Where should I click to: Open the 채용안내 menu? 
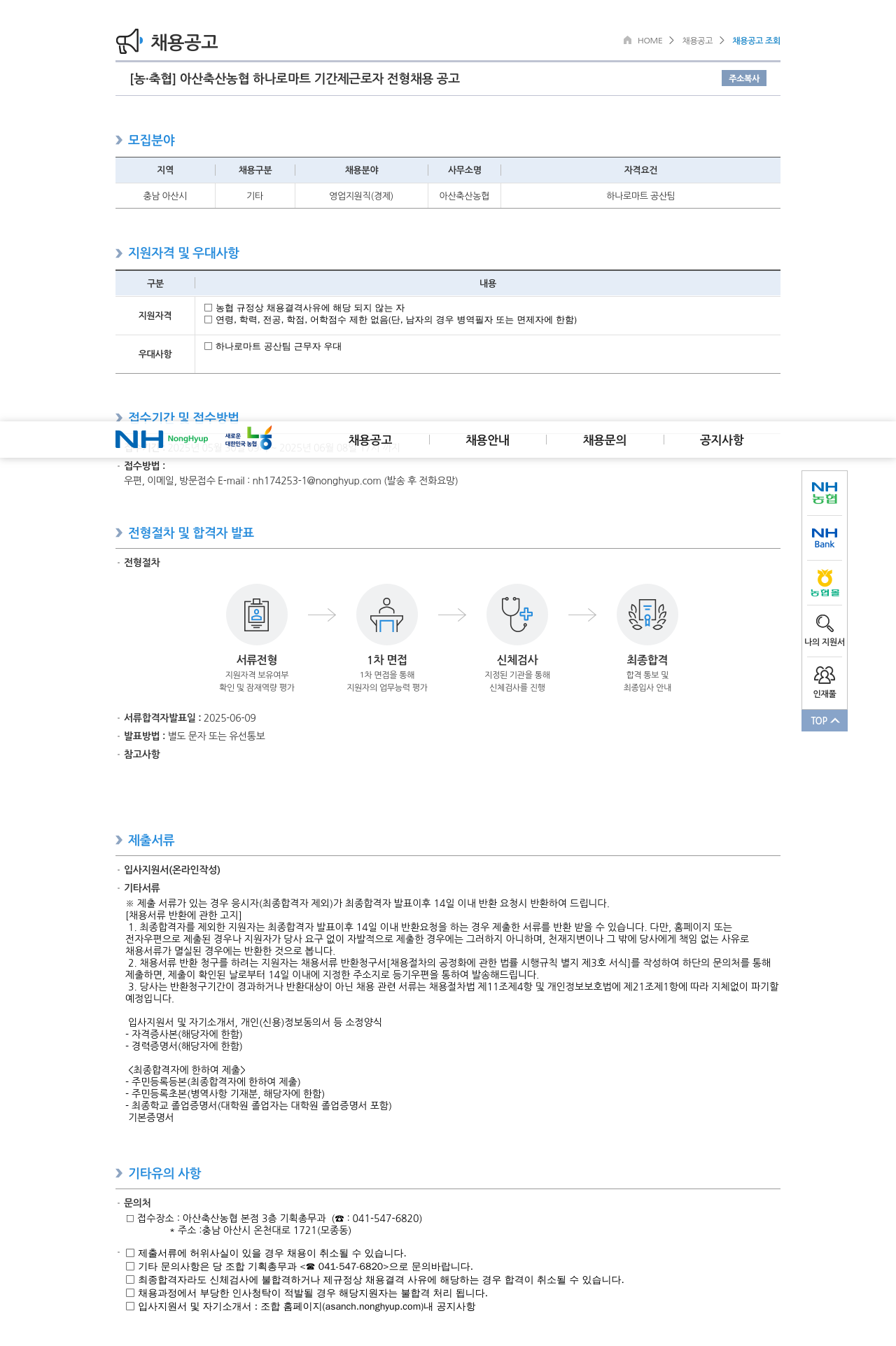coord(488,440)
